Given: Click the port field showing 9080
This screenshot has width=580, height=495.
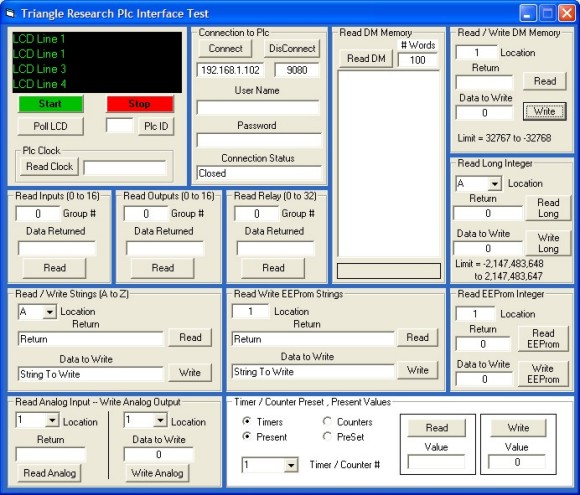Looking at the screenshot, I should coord(297,70).
